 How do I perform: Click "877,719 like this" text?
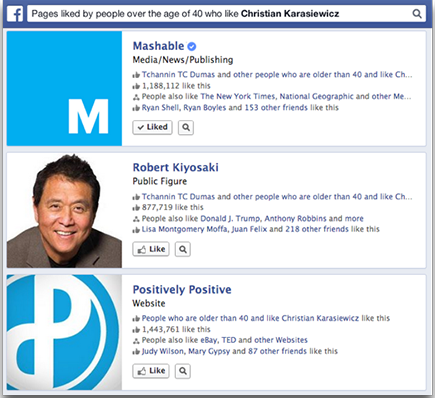173,207
